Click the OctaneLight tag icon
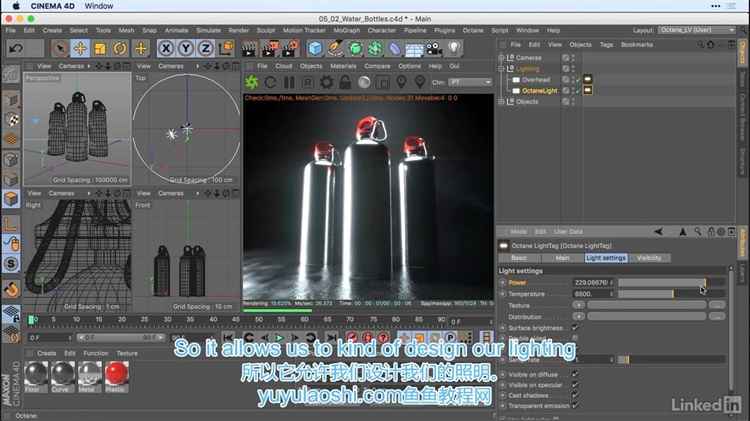This screenshot has width=750, height=421. click(588, 90)
